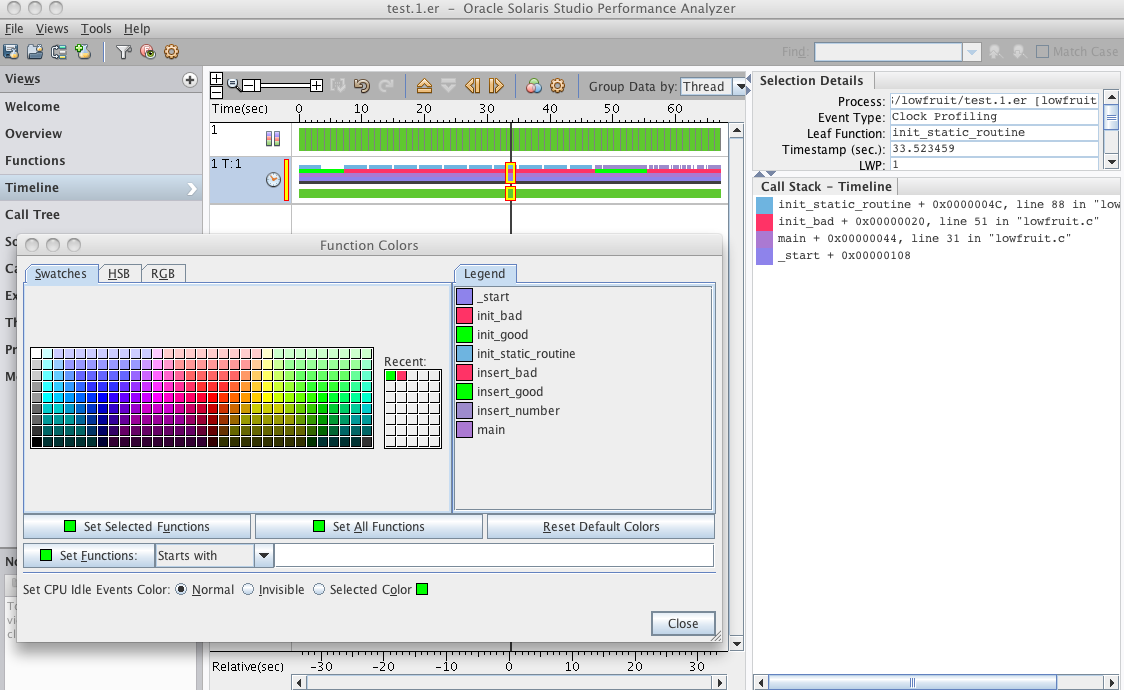Click the Set Functions button
This screenshot has height=690, width=1124.
point(89,555)
